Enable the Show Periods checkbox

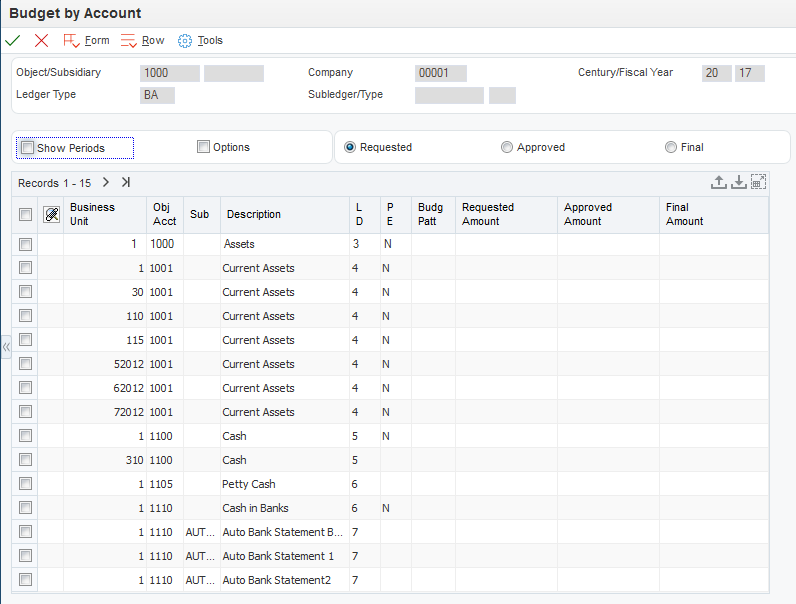pos(28,148)
